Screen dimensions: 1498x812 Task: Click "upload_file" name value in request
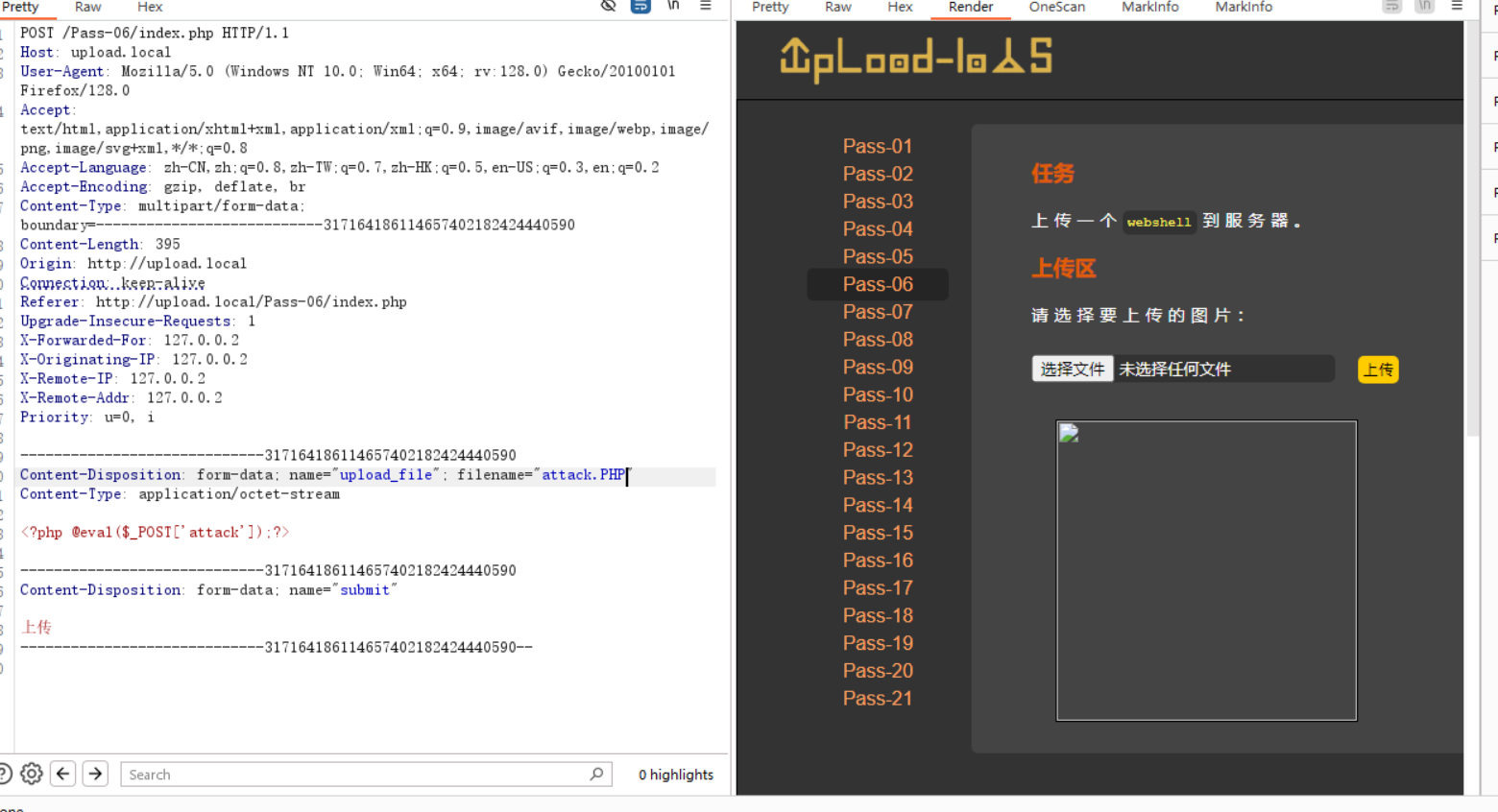click(x=386, y=475)
